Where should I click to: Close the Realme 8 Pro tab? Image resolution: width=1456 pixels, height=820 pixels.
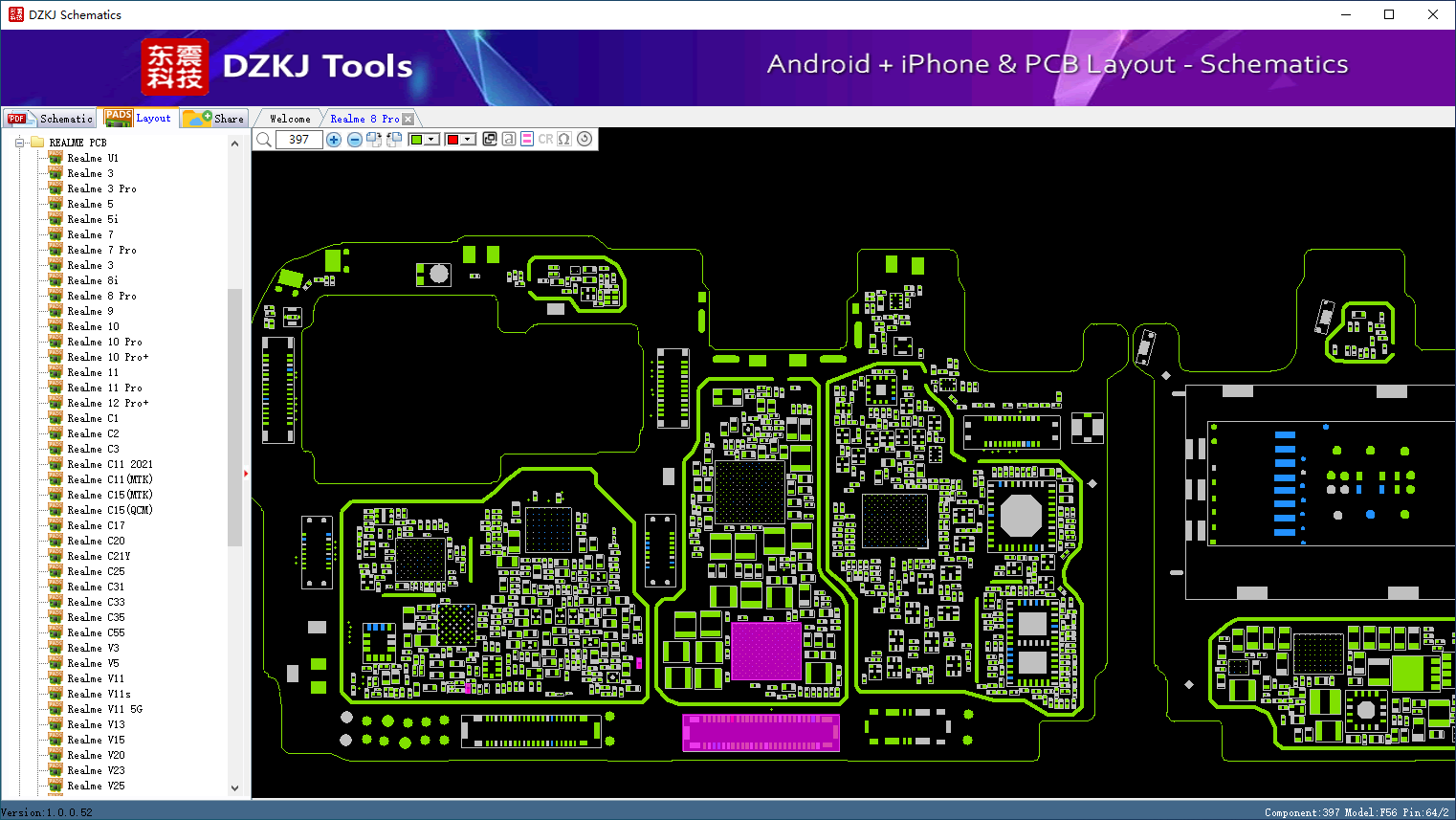pos(408,119)
